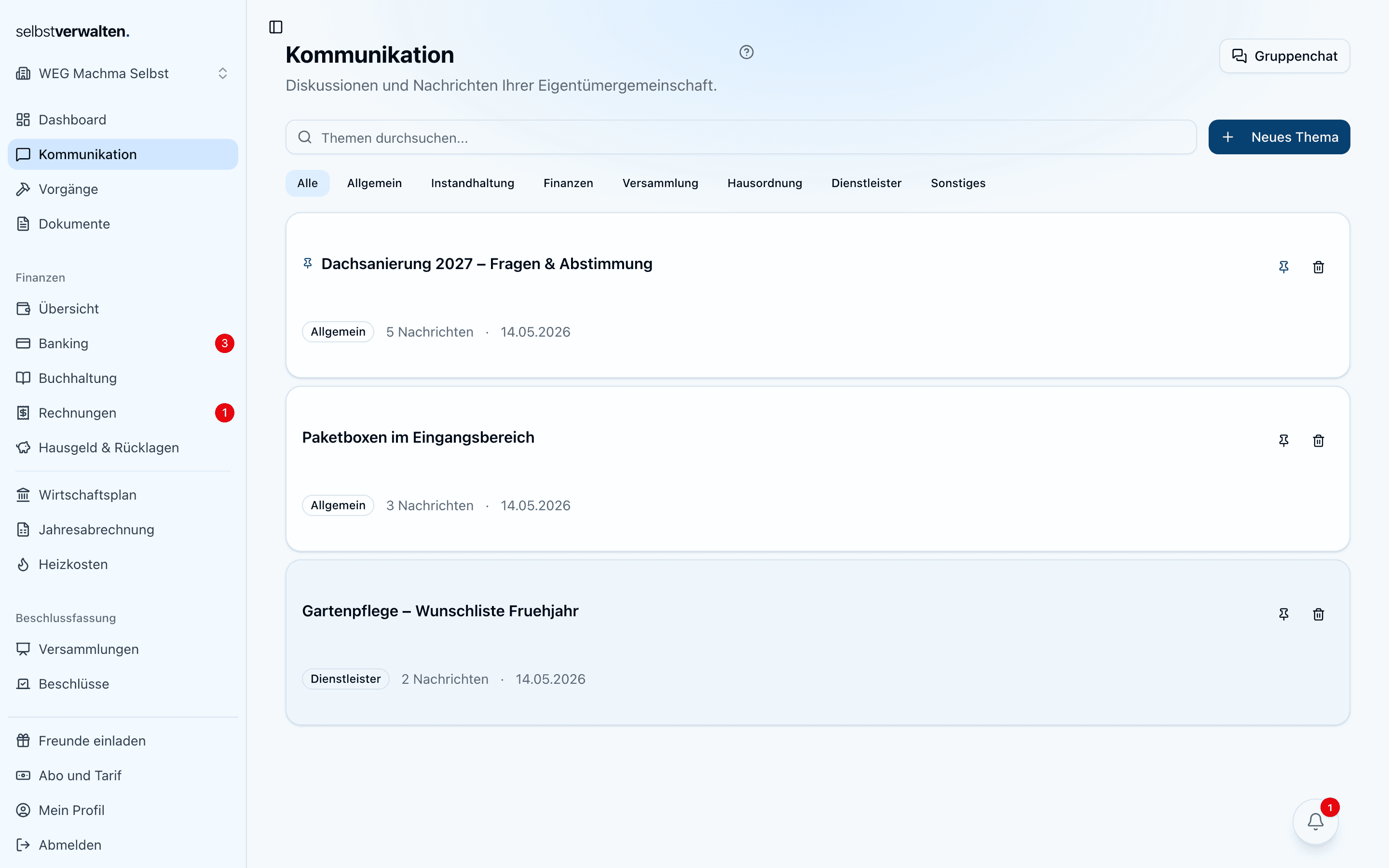The image size is (1389, 868).
Task: Open Buchhaltung in the sidebar
Action: pos(123,379)
